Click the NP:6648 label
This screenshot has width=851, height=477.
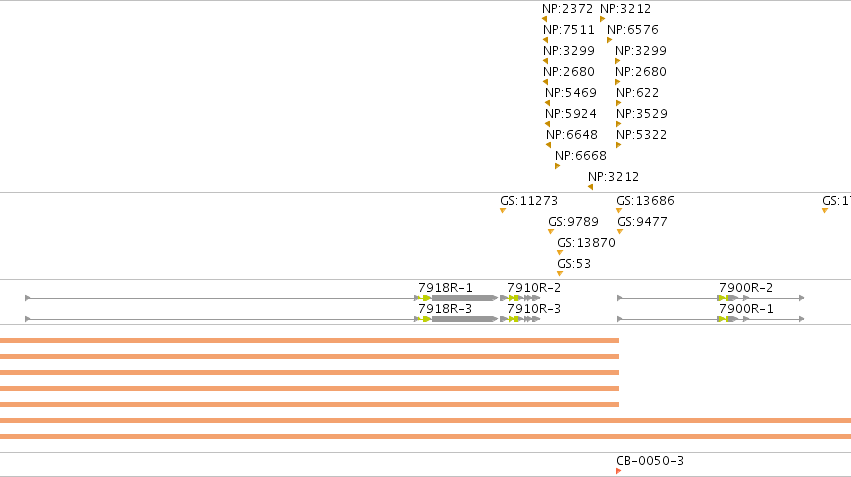click(572, 135)
